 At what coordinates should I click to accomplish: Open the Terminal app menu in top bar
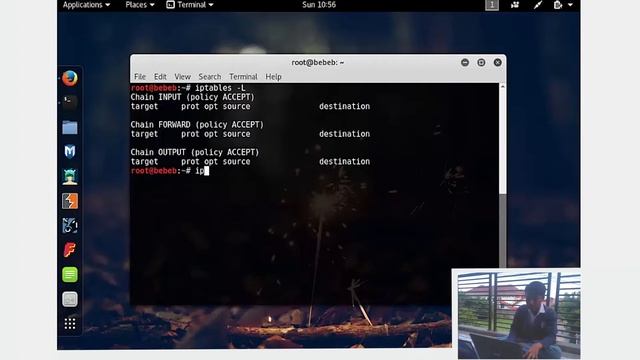coord(190,5)
